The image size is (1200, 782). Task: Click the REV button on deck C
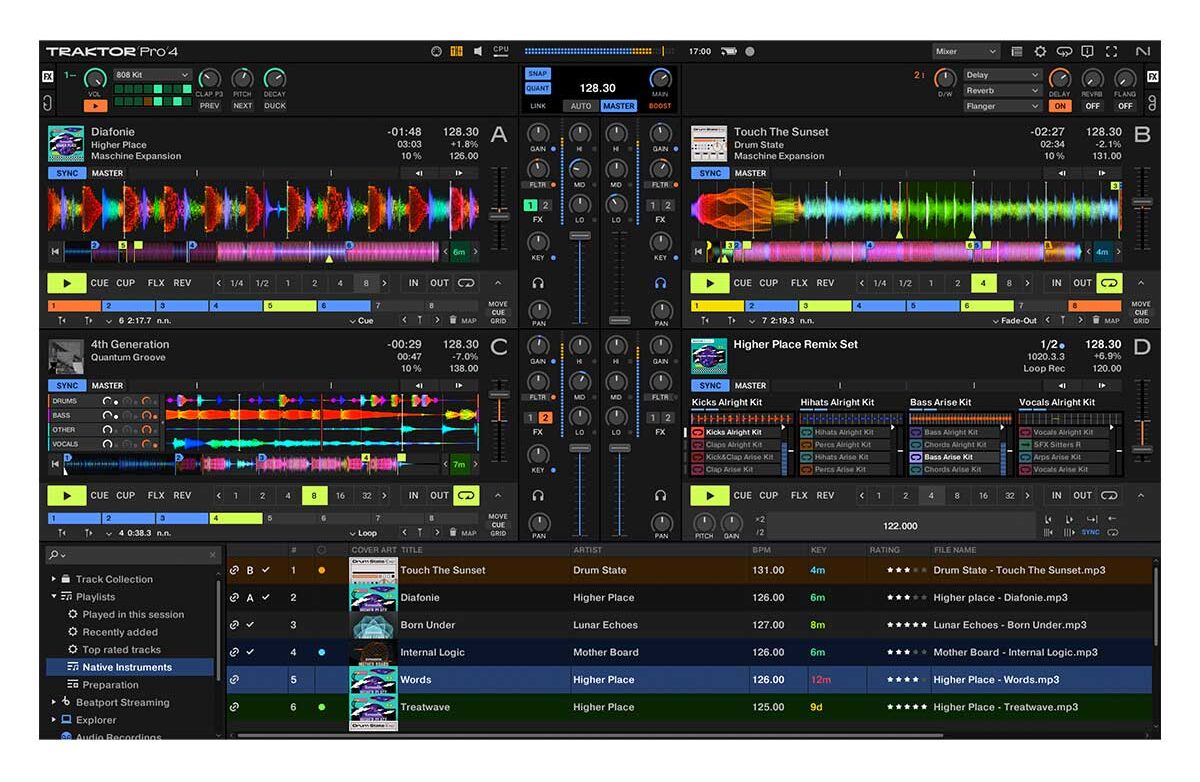tap(182, 495)
